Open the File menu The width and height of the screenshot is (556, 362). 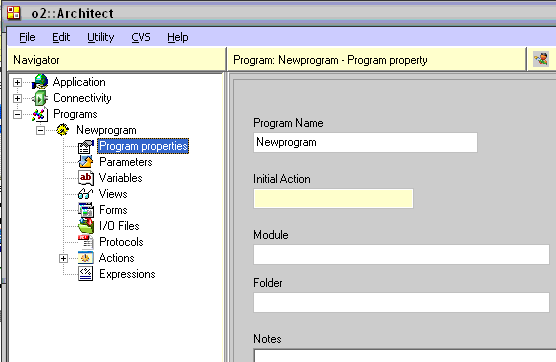click(27, 37)
